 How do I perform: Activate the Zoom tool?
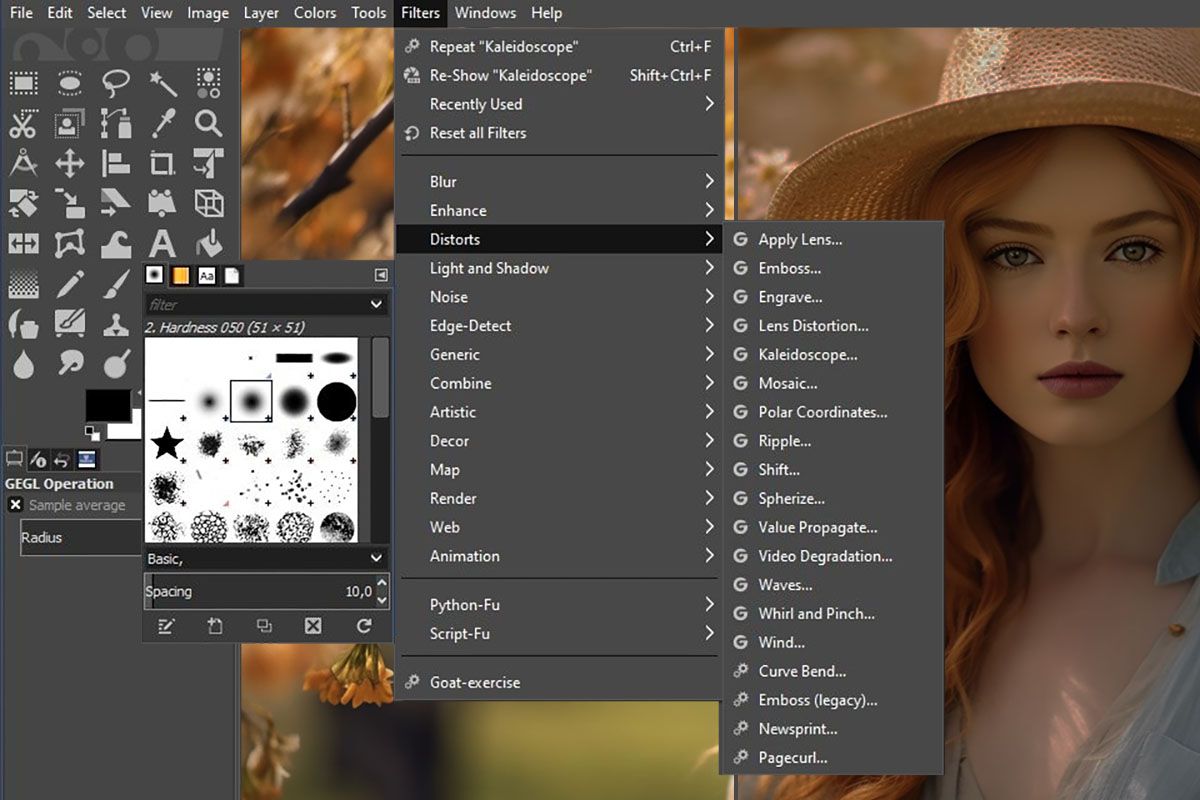[x=208, y=124]
